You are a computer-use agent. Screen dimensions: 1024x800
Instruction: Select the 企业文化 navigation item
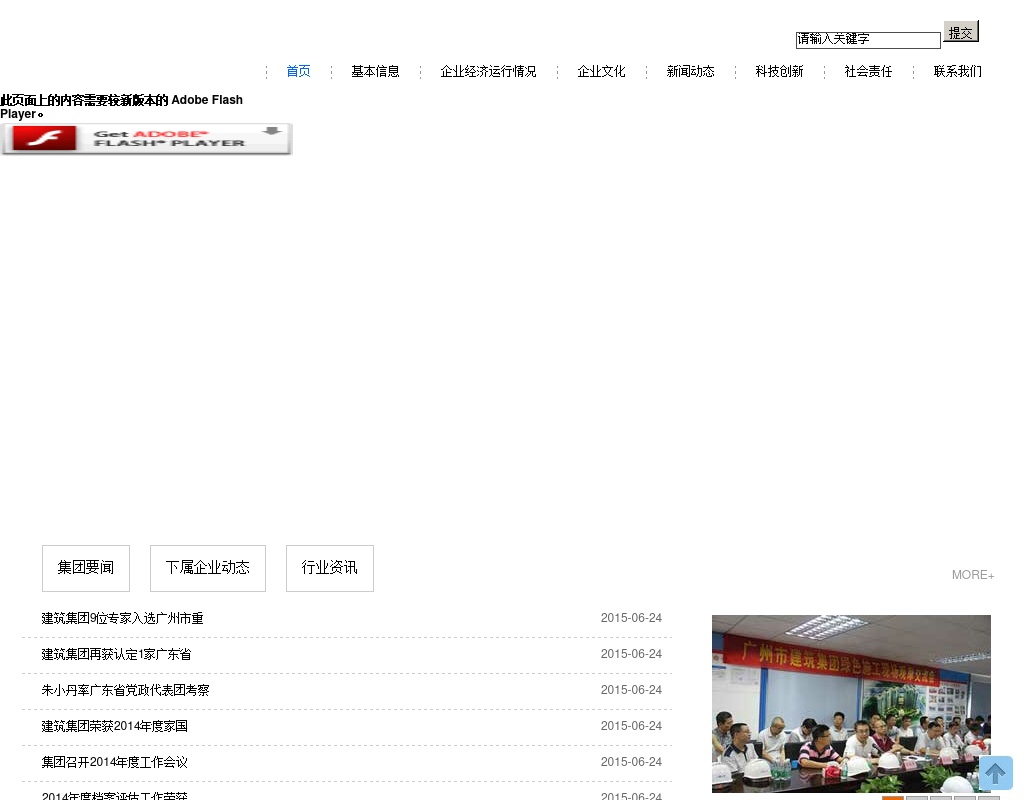(601, 72)
